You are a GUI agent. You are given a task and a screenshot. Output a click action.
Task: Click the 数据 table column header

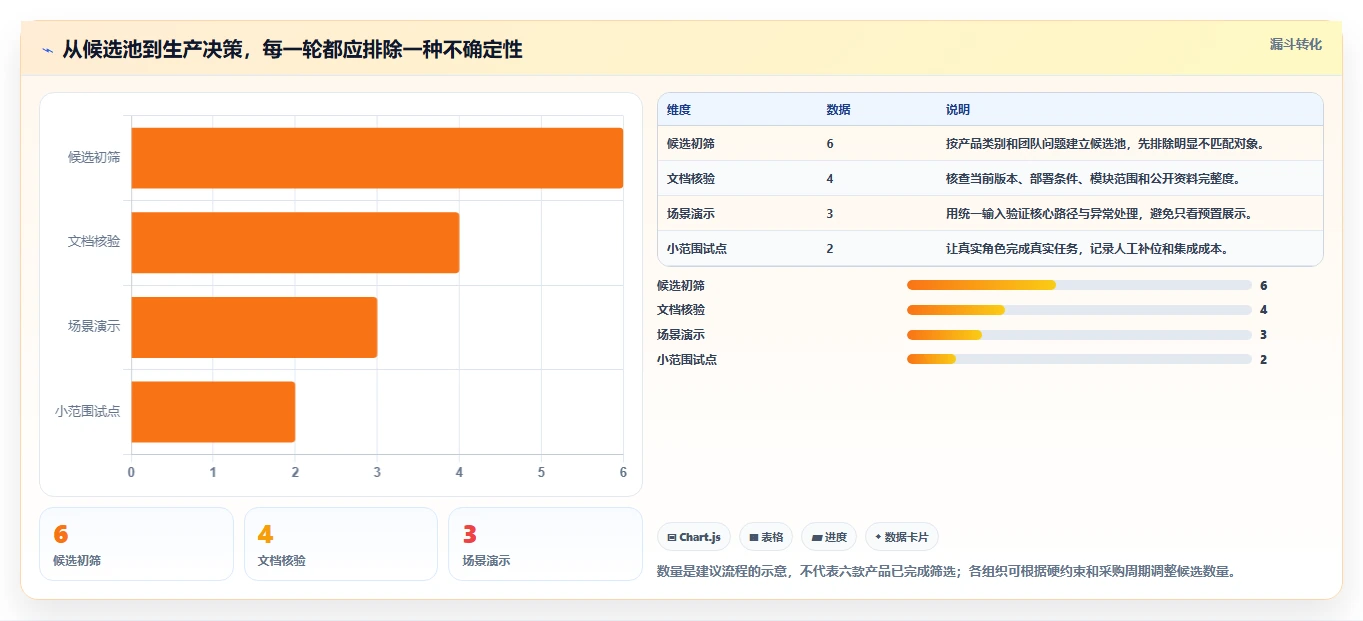(x=839, y=110)
